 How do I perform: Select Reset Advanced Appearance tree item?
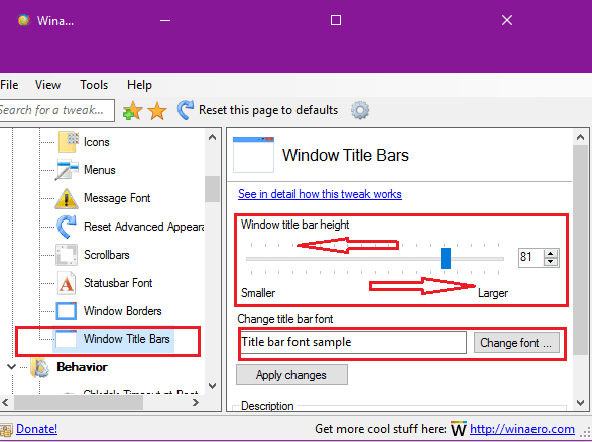(144, 227)
